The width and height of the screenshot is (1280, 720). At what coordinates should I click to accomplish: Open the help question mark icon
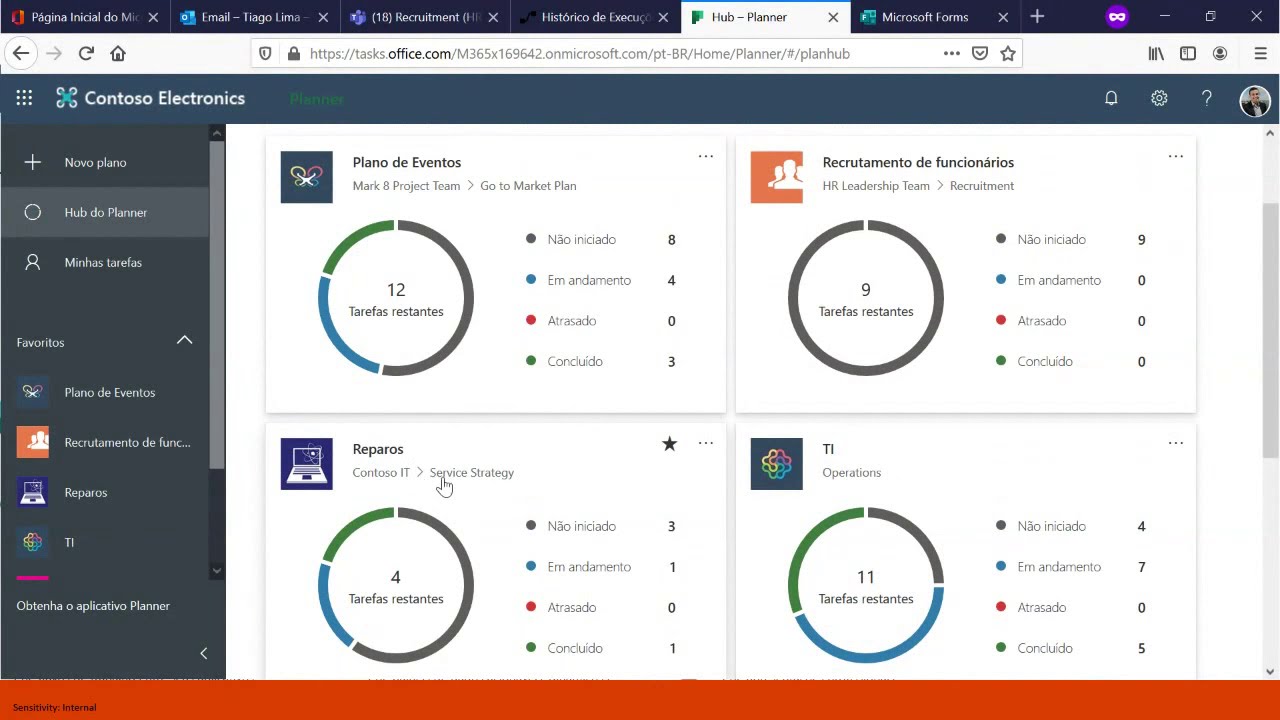(1207, 98)
